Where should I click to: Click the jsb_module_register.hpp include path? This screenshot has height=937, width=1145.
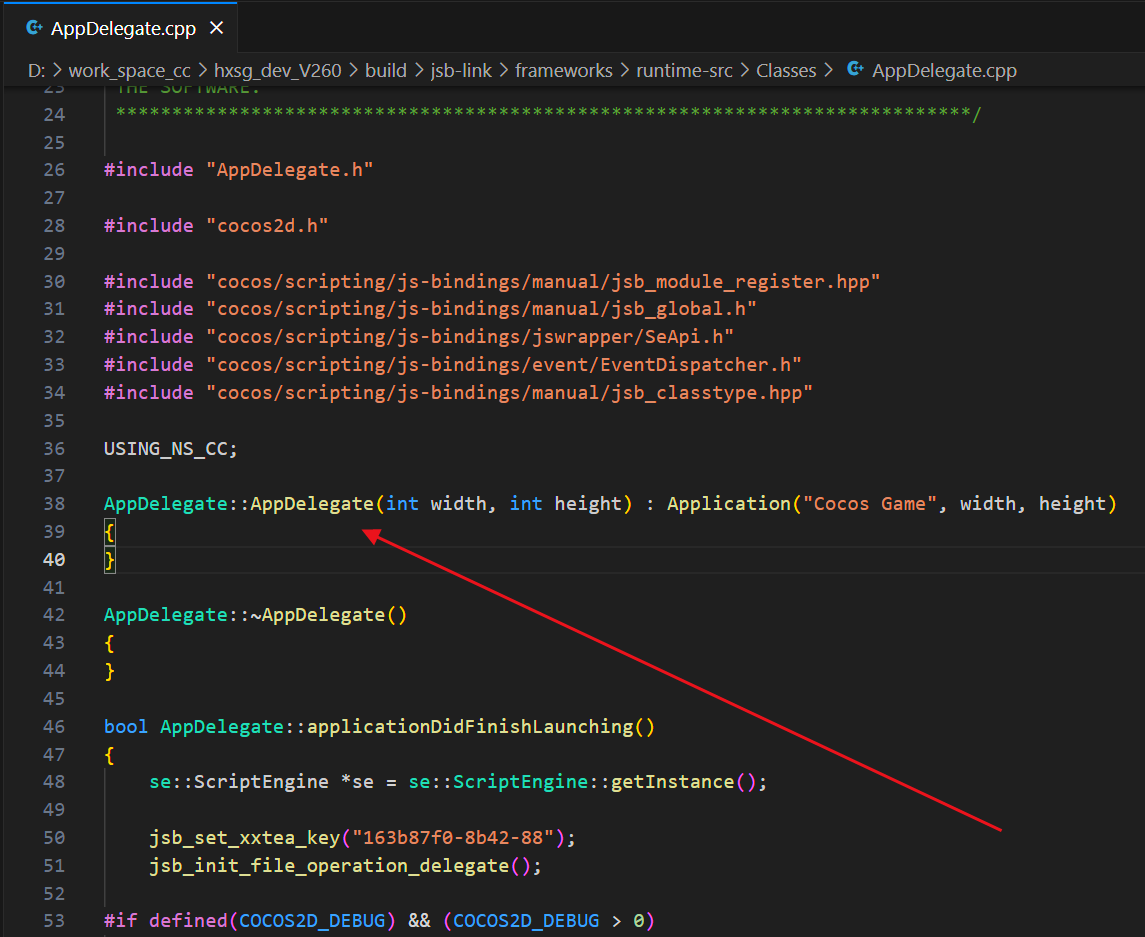pos(543,282)
